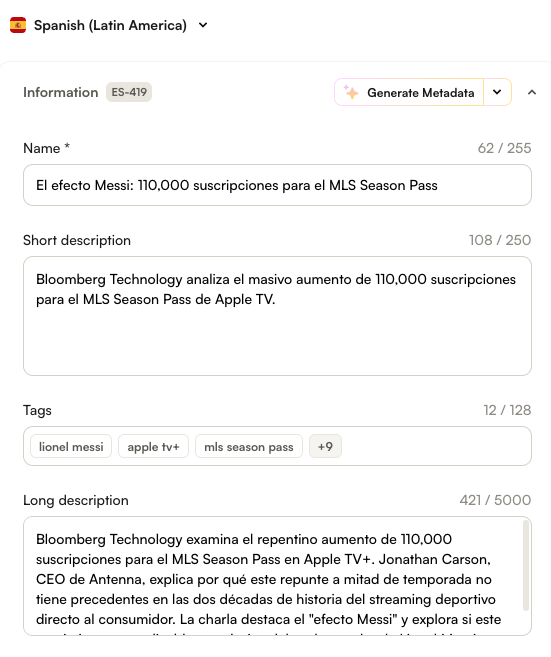Viewport: 551px width, 657px height.
Task: Focus the Name input field
Action: coord(277,185)
